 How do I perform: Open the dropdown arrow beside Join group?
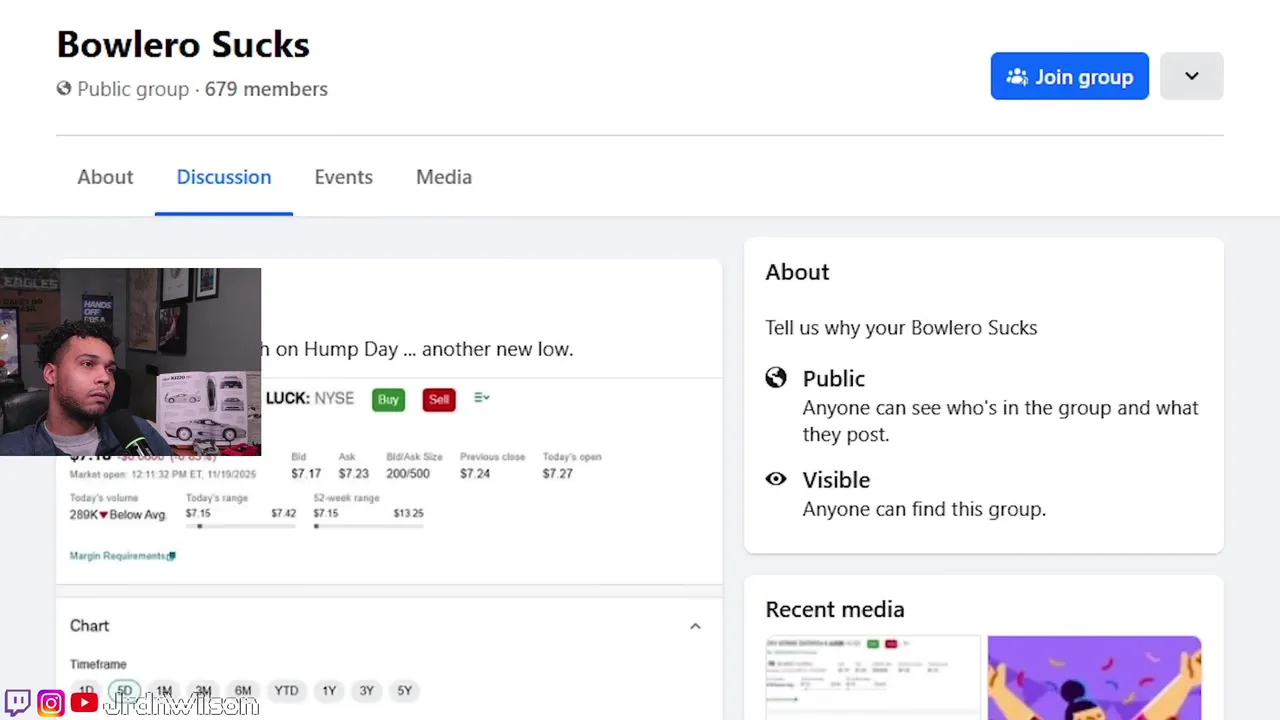(1191, 76)
